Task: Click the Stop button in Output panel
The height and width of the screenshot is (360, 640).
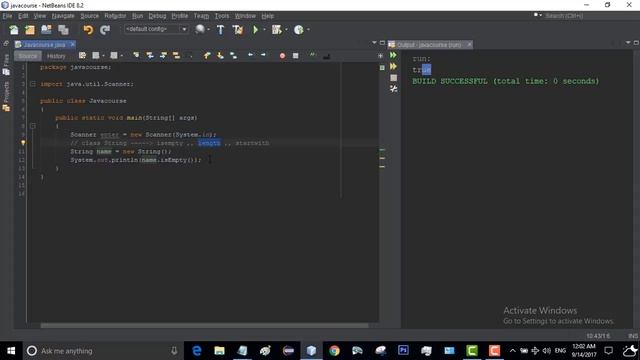Action: [x=393, y=78]
